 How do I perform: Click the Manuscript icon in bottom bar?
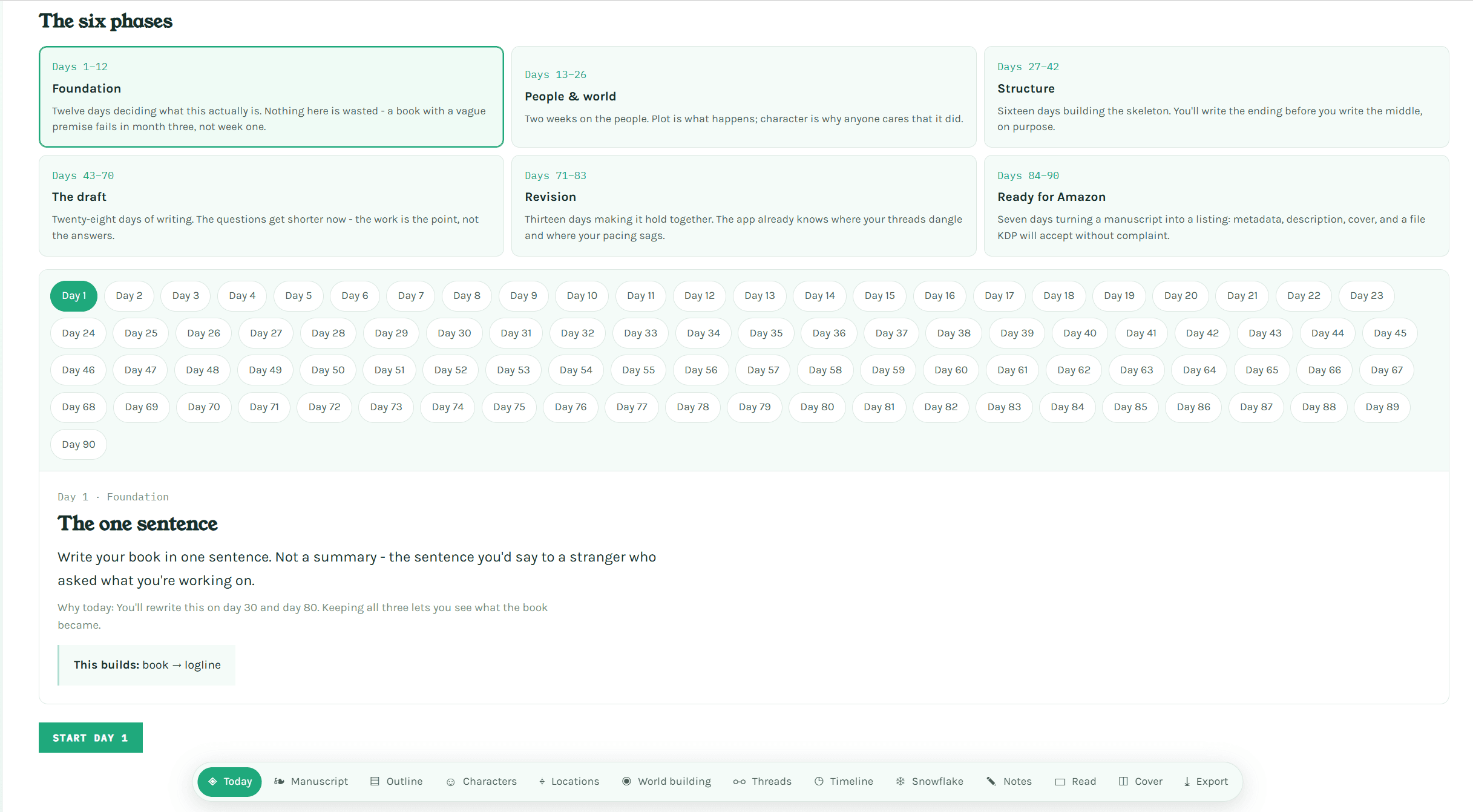(x=279, y=781)
